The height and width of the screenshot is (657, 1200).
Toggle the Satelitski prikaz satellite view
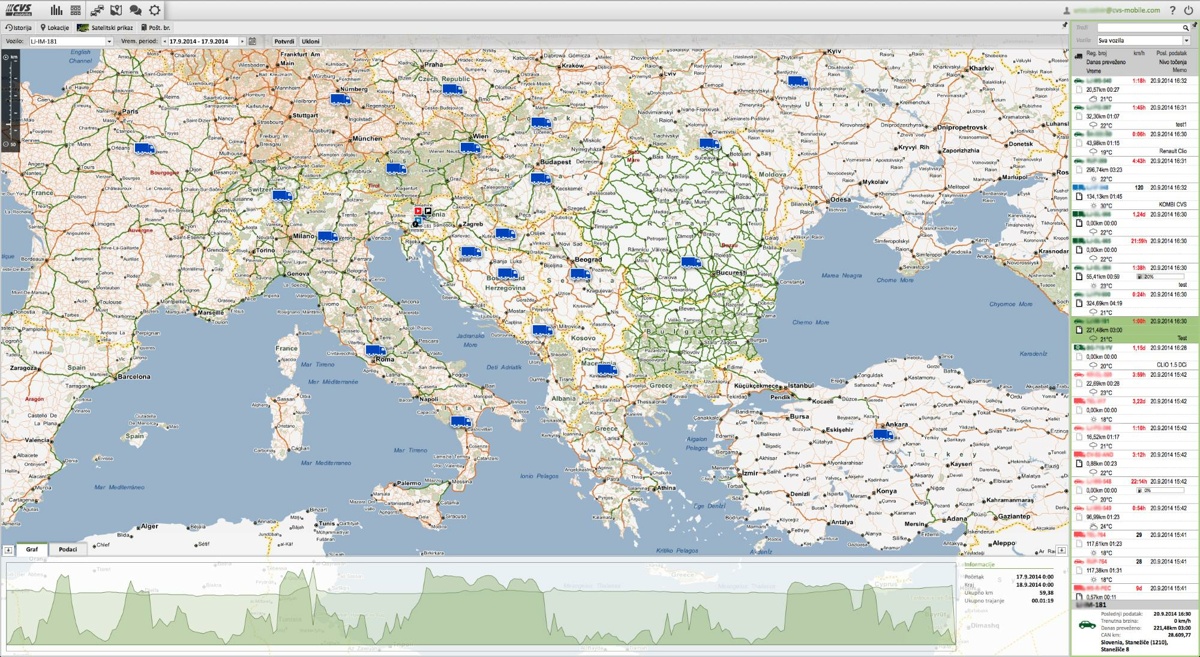point(106,28)
